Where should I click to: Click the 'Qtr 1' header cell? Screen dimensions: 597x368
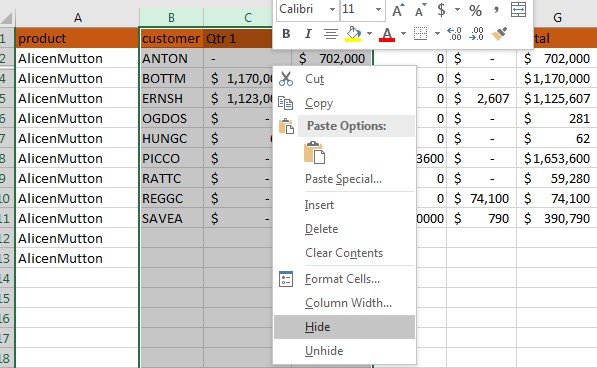tap(238, 38)
